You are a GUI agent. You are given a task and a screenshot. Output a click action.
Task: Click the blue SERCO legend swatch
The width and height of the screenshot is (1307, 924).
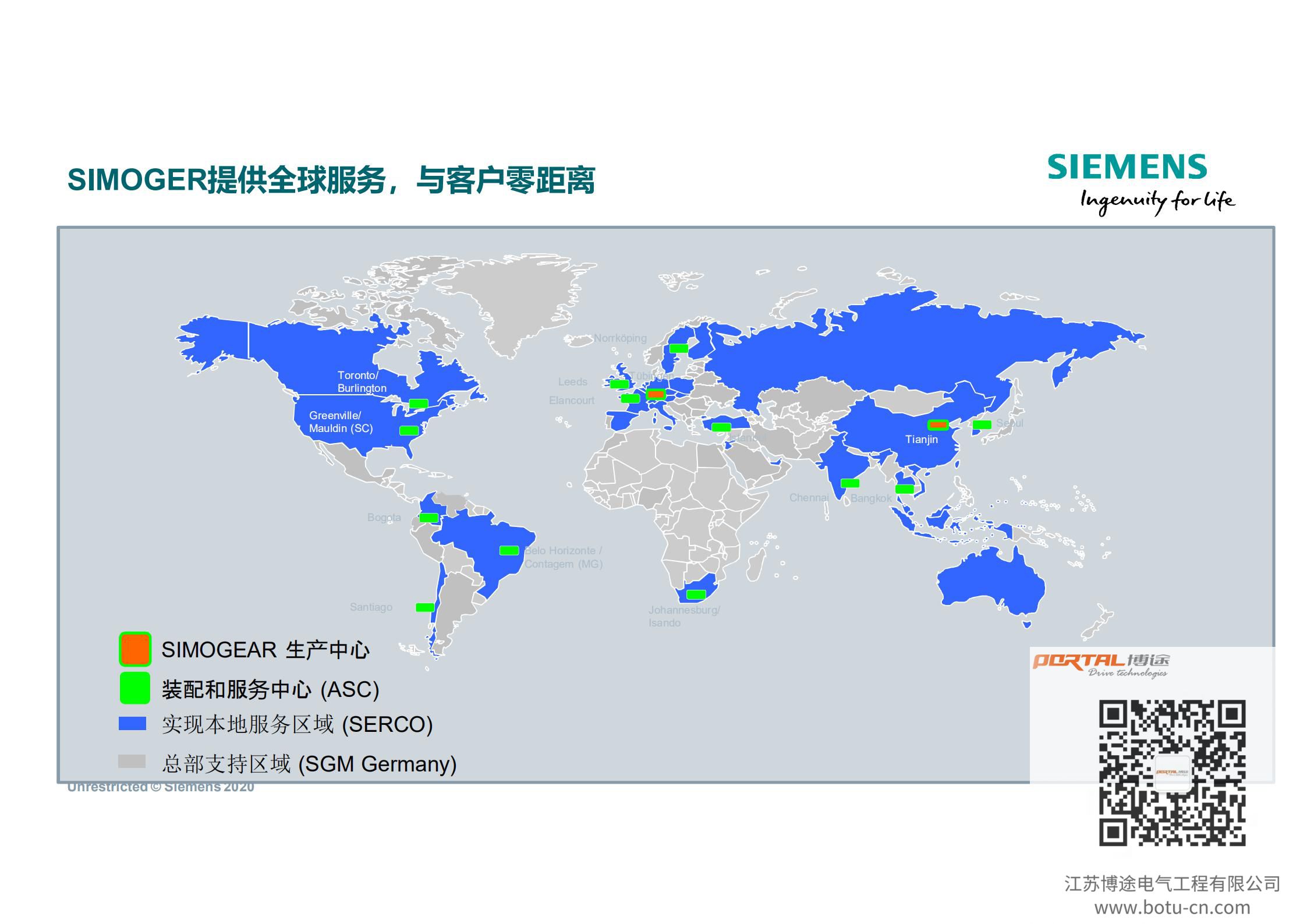pyautogui.click(x=132, y=723)
